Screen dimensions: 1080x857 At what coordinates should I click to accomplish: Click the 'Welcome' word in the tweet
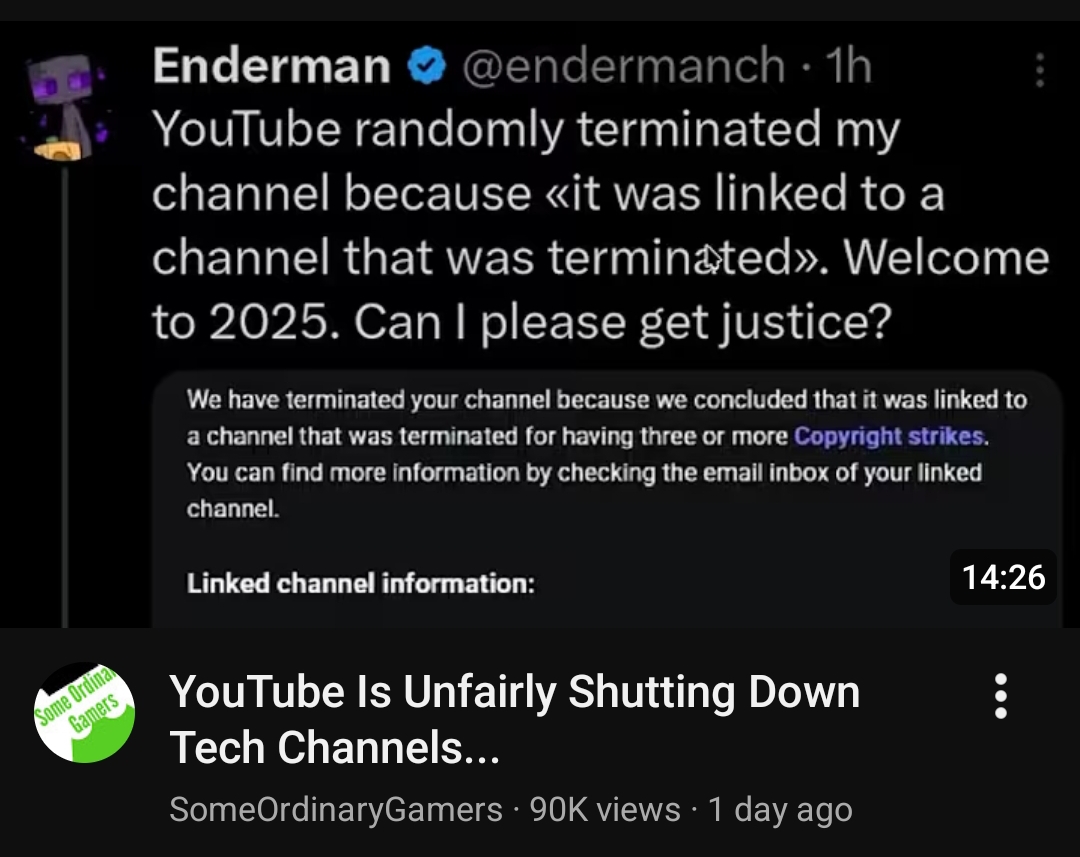pos(947,258)
